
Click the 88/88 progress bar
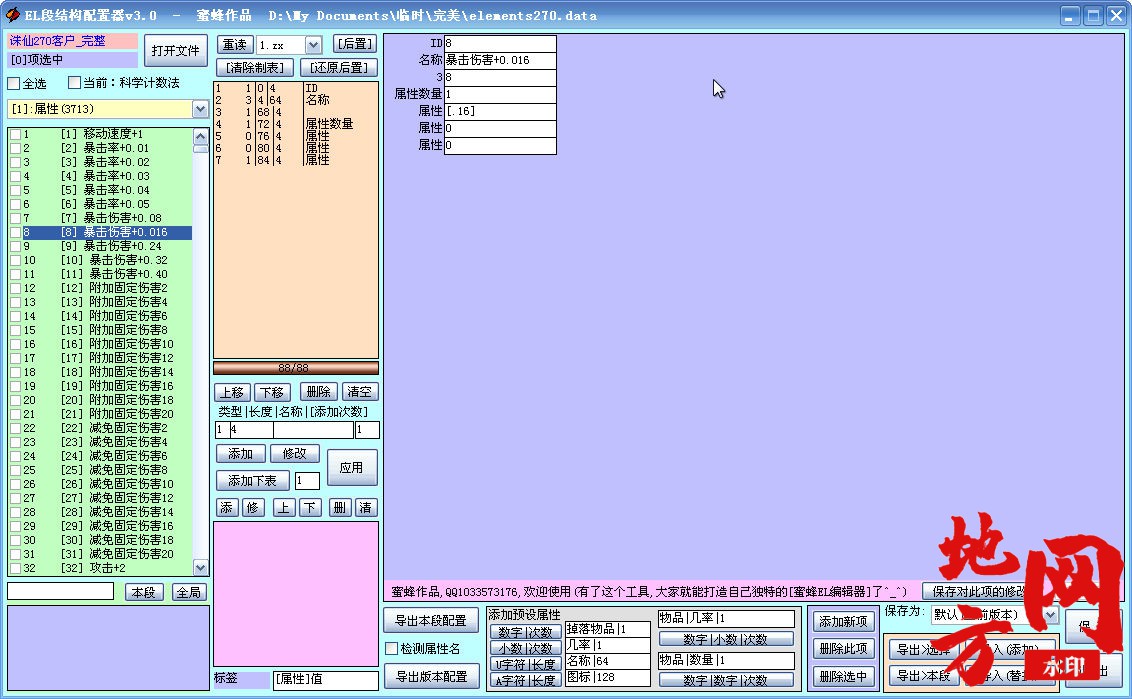[x=295, y=368]
